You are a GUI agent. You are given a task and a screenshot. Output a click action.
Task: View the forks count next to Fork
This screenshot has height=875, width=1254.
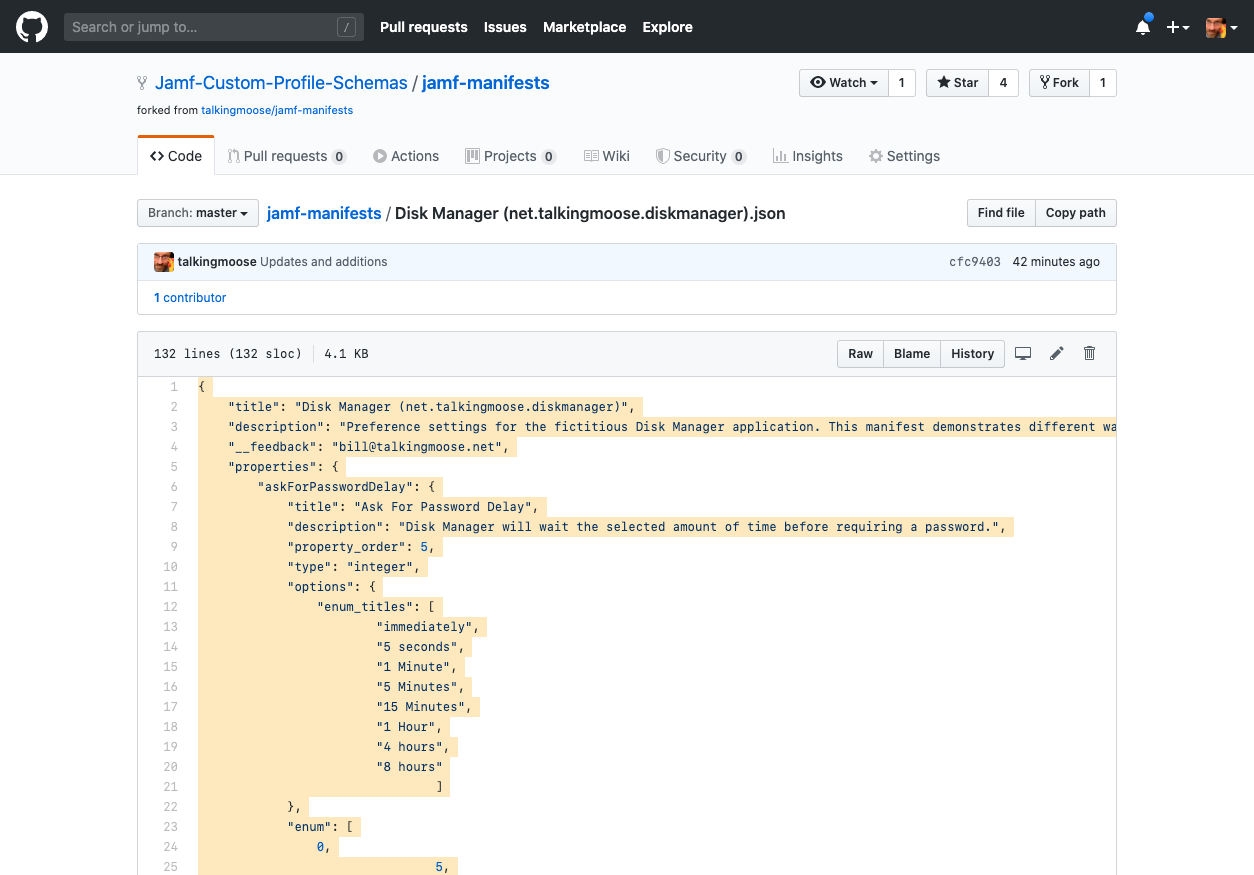1103,83
